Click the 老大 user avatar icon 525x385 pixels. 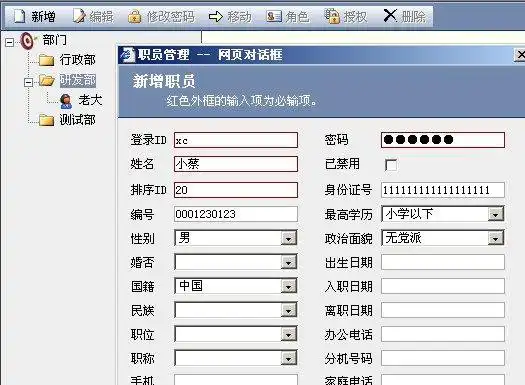pos(66,101)
